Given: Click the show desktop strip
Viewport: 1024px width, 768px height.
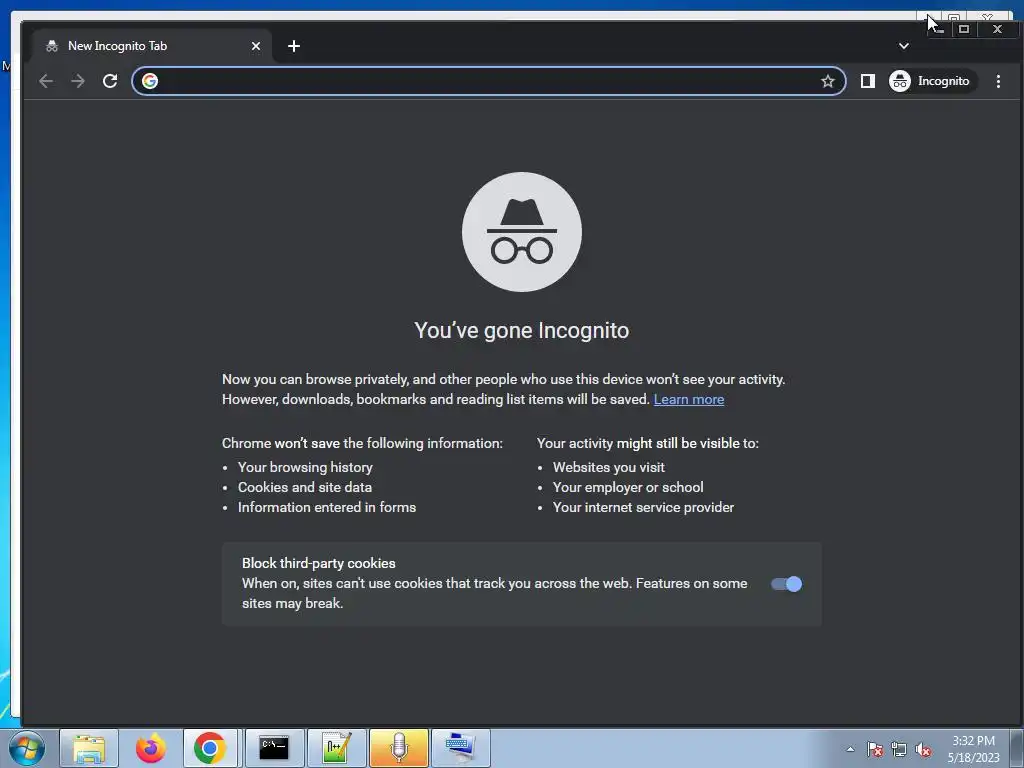Looking at the screenshot, I should pos(1017,748).
